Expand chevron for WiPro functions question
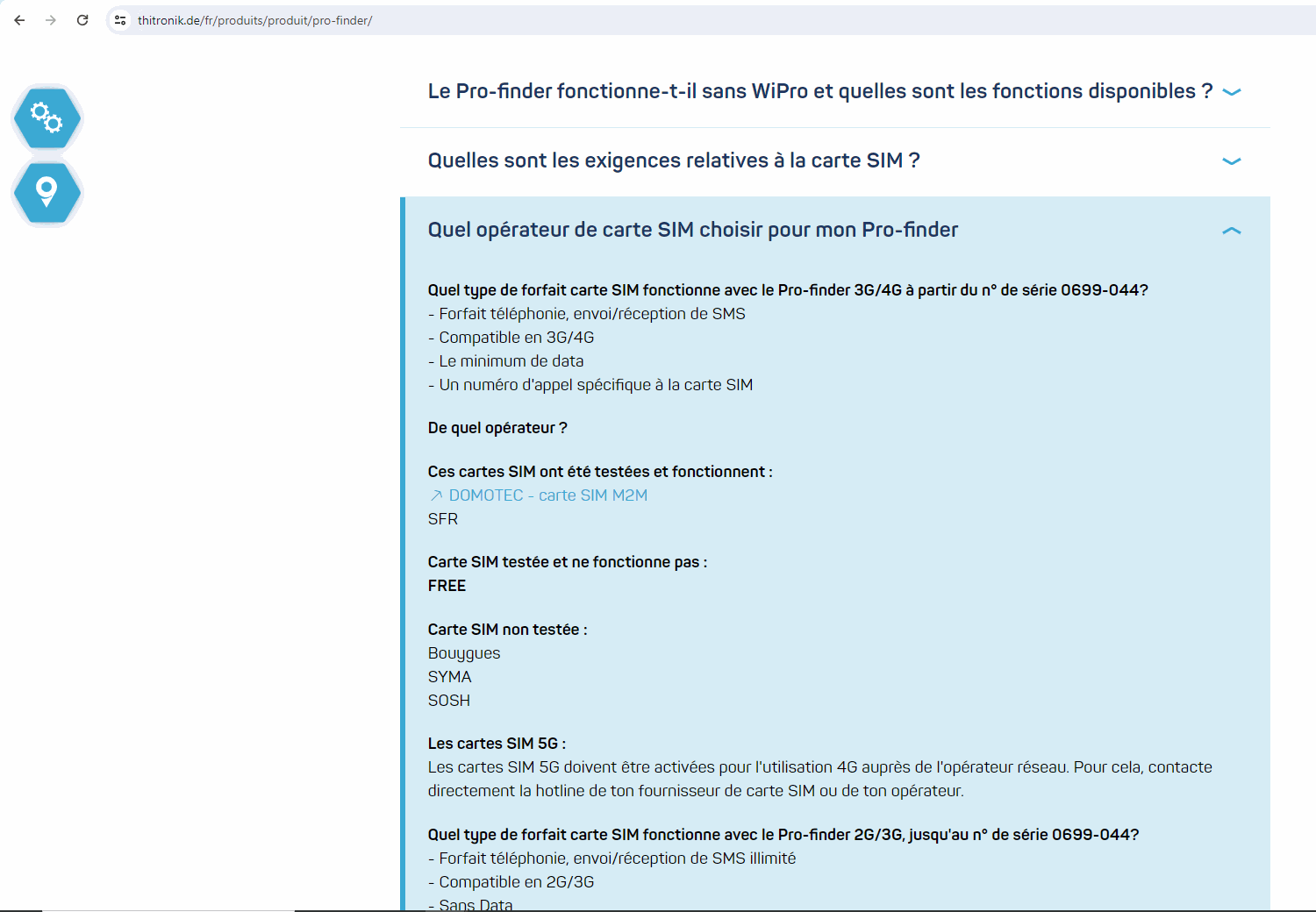The image size is (1316, 912). 1232,92
